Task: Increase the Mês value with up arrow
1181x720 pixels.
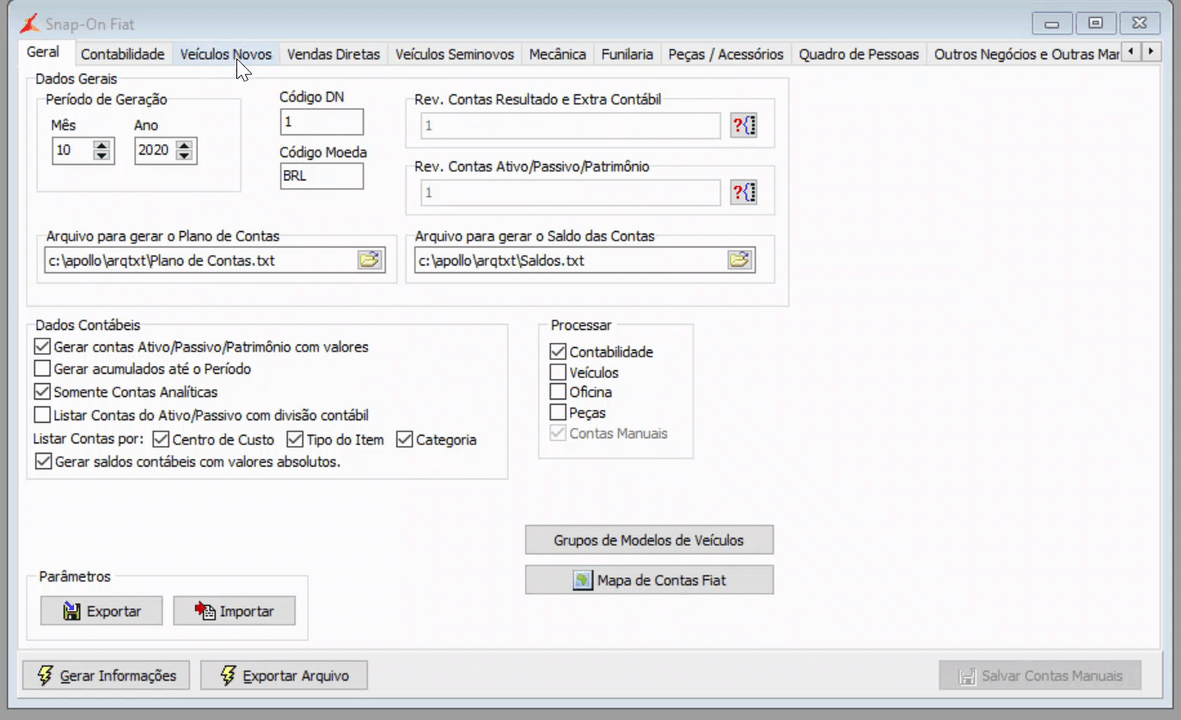Action: click(x=102, y=145)
